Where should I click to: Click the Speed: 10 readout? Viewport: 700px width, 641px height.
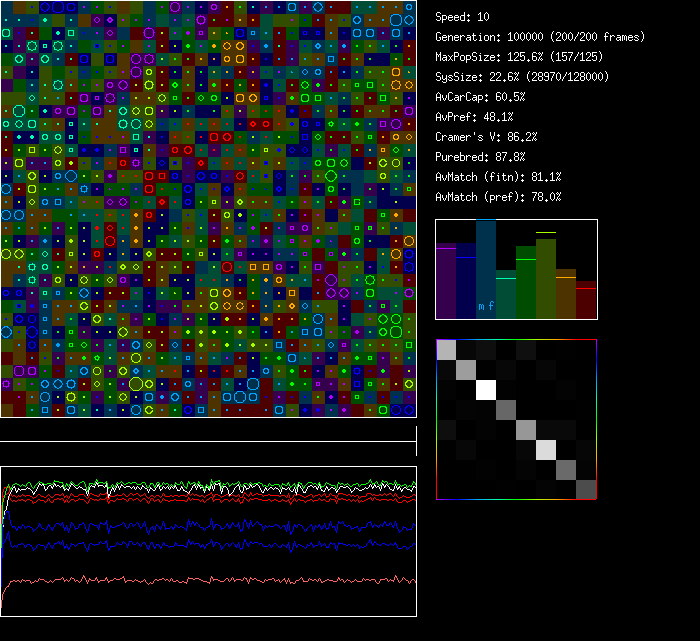coord(462,17)
